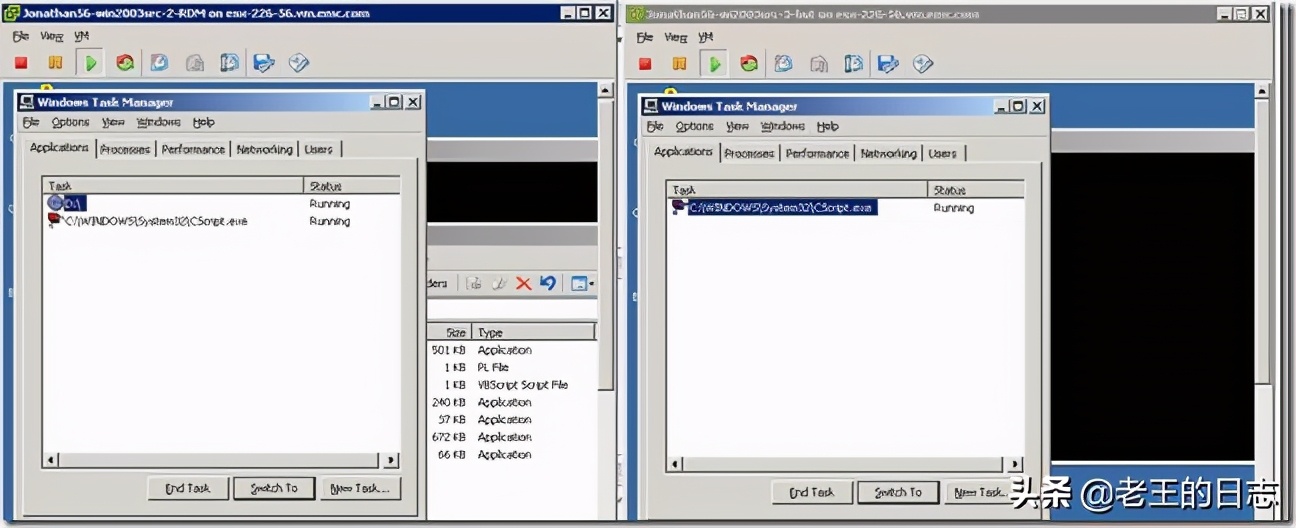This screenshot has width=1296, height=528.
Task: Click the floppy connect icon in left console
Action: [264, 63]
